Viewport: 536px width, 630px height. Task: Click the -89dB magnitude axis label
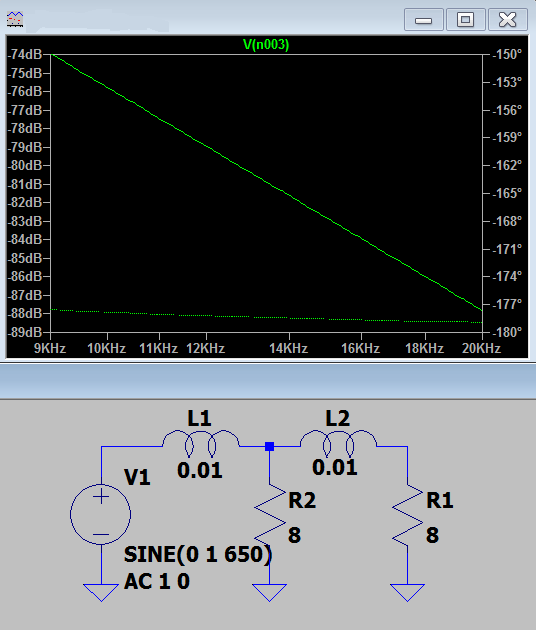click(25, 332)
